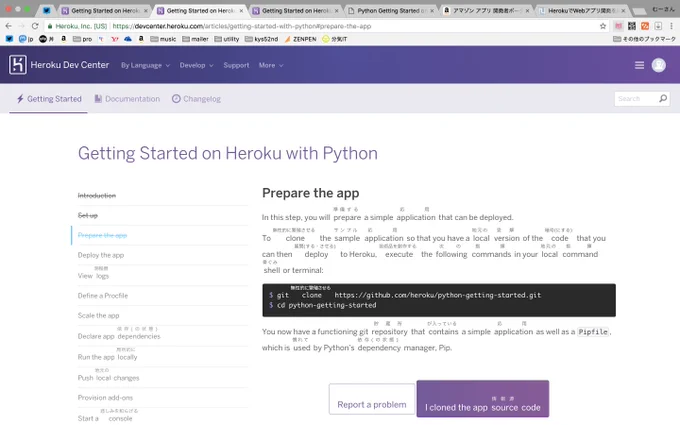Expand the More dropdown

pos(271,65)
